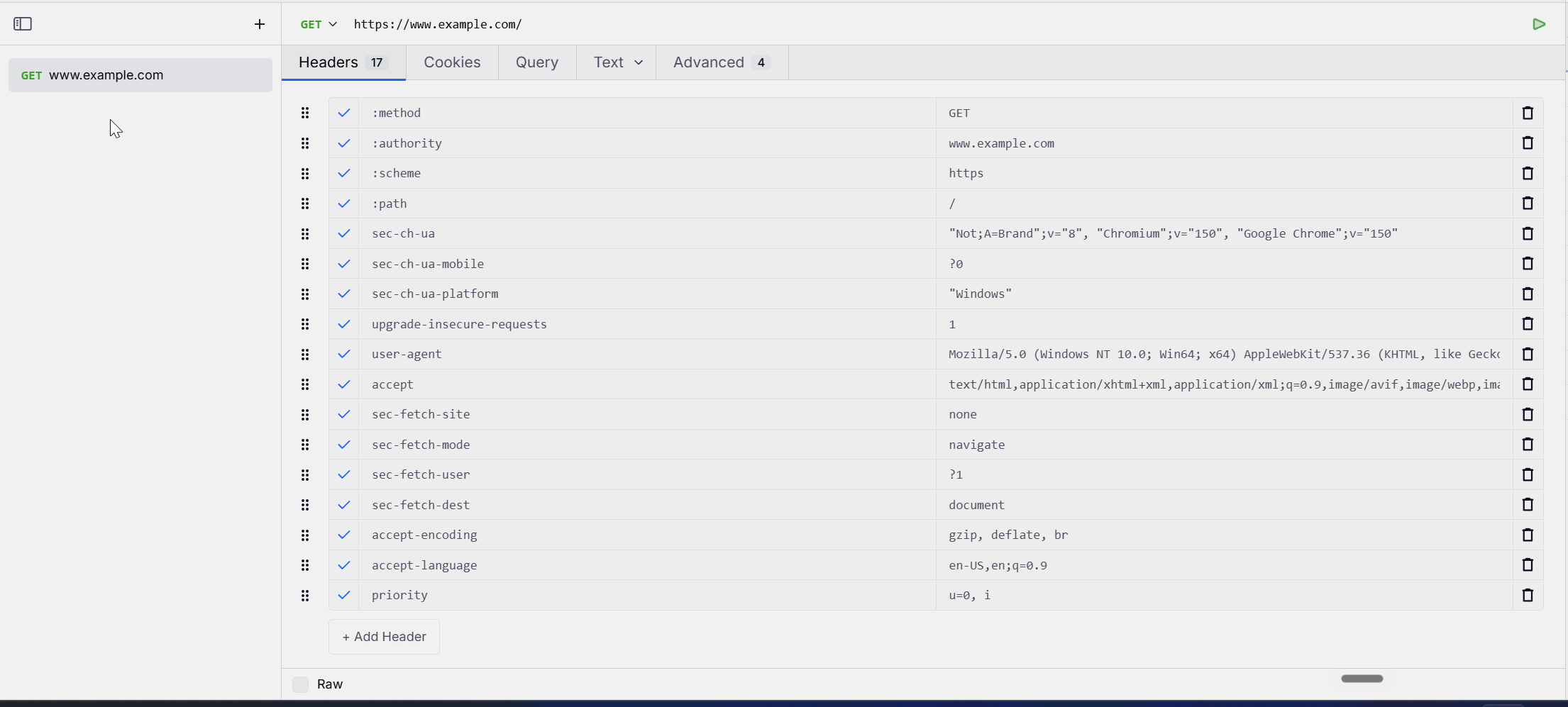The height and width of the screenshot is (707, 1568).
Task: Delete the priority header
Action: [1528, 595]
